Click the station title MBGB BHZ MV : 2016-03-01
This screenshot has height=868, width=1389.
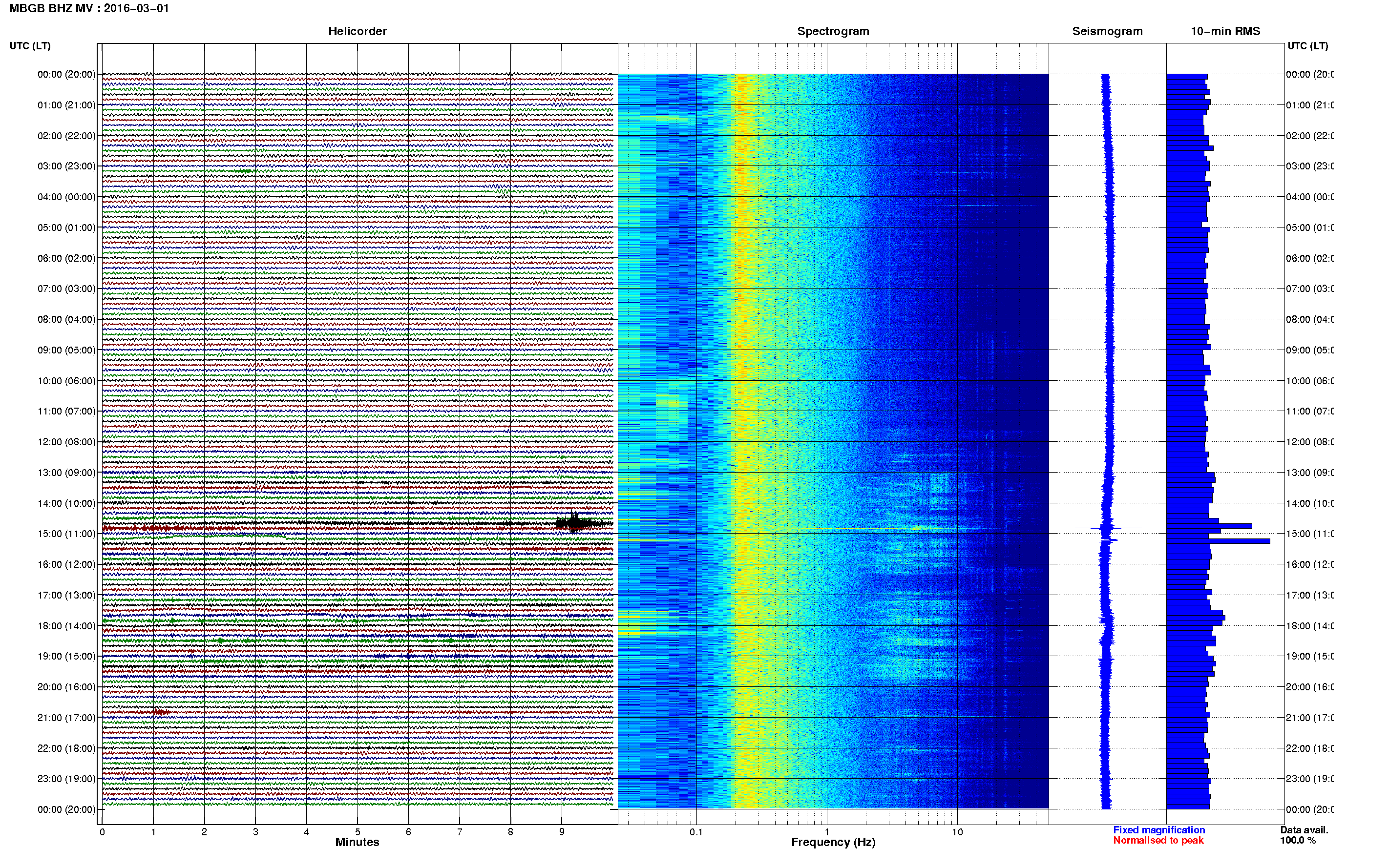click(x=89, y=9)
